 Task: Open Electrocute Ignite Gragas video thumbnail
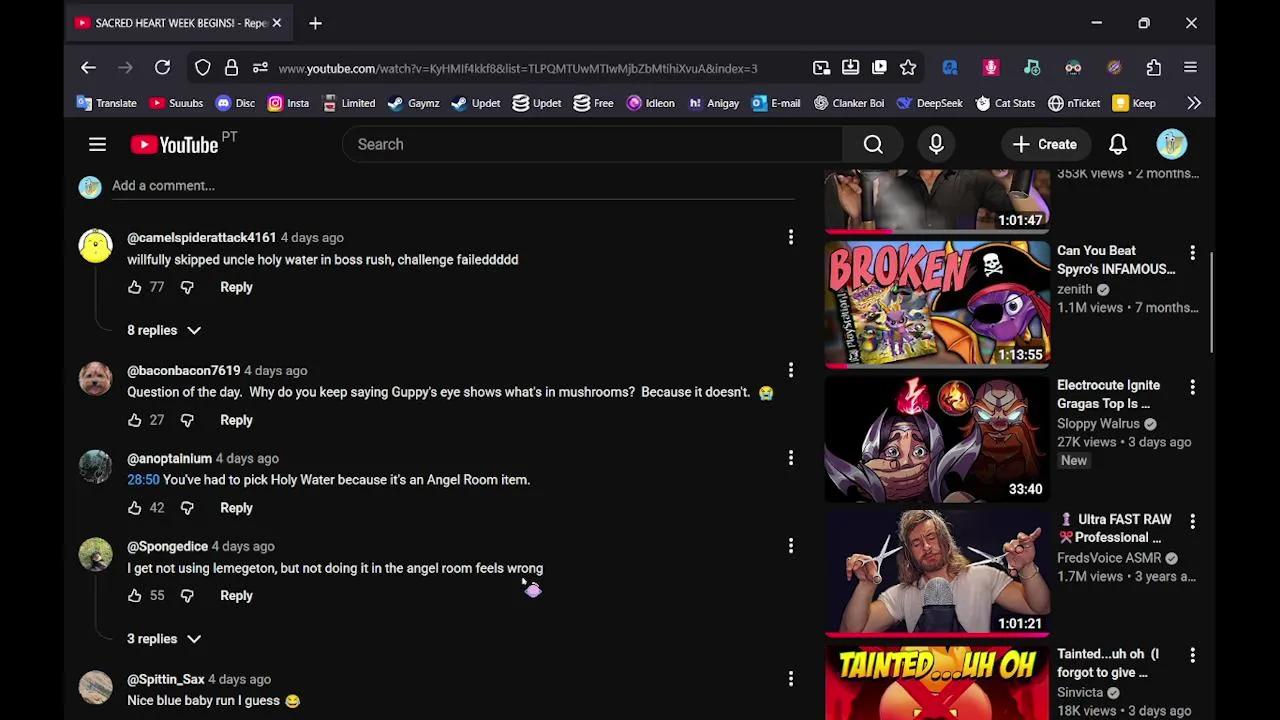pyautogui.click(x=937, y=439)
